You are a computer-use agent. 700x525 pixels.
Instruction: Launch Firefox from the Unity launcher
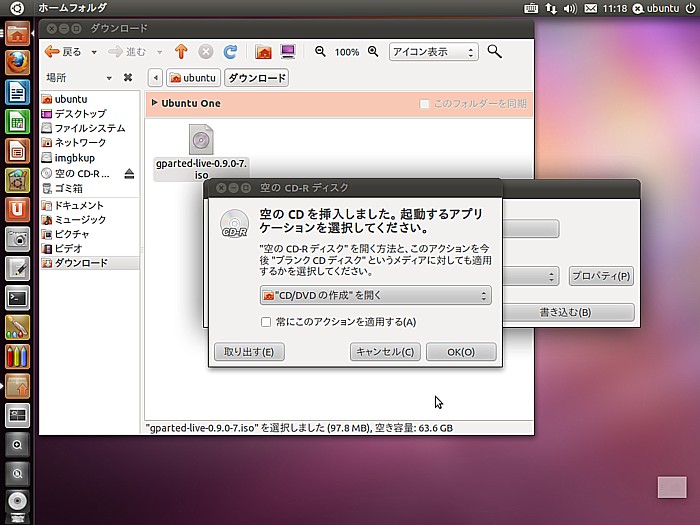17,63
